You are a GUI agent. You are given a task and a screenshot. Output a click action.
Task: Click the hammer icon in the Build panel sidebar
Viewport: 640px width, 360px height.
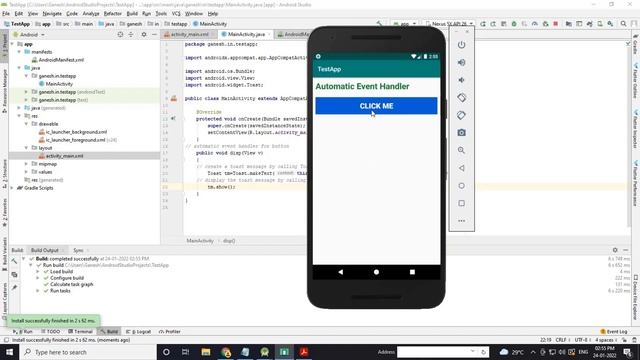(14, 261)
